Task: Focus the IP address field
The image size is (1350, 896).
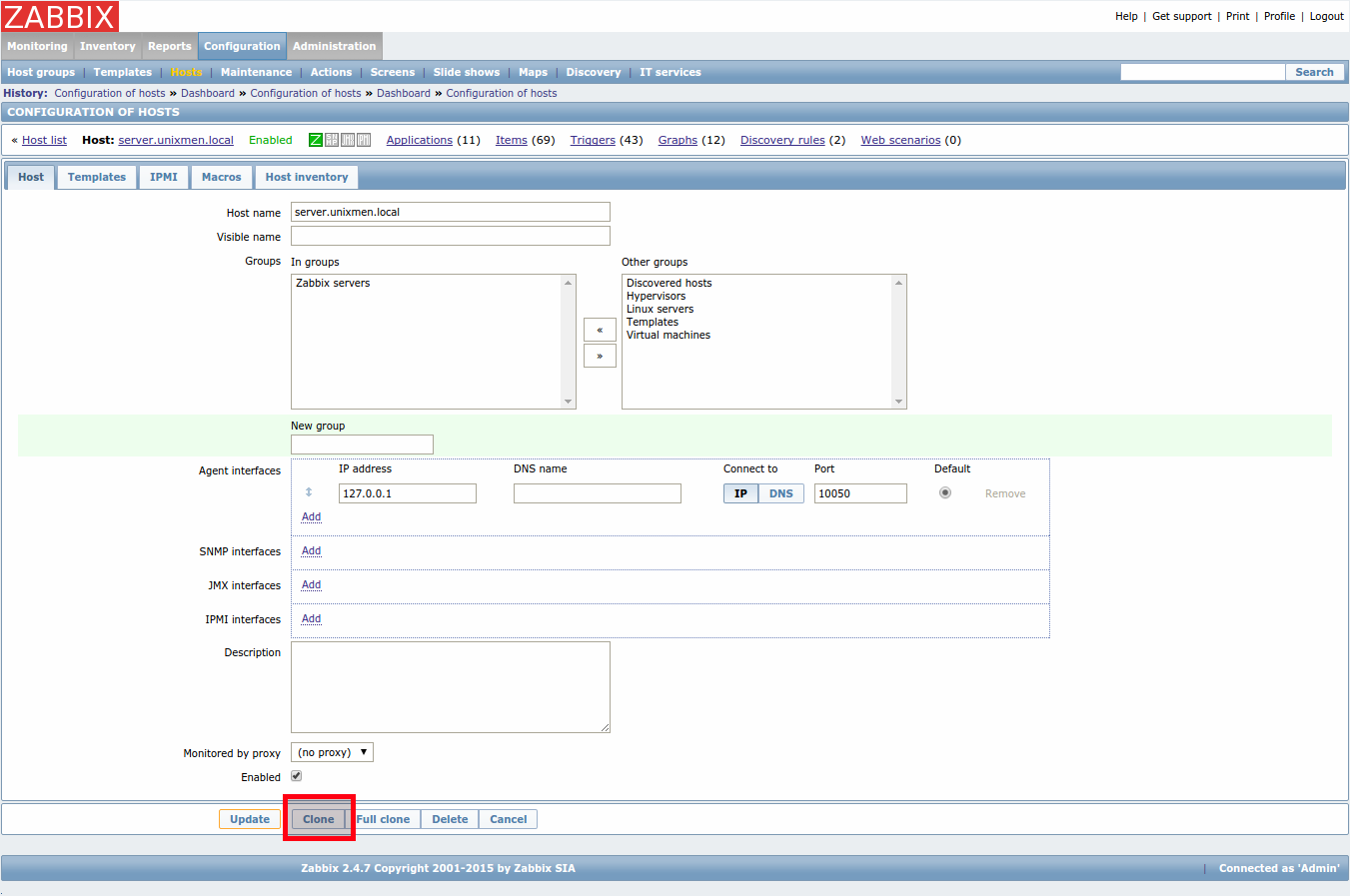Action: [408, 493]
